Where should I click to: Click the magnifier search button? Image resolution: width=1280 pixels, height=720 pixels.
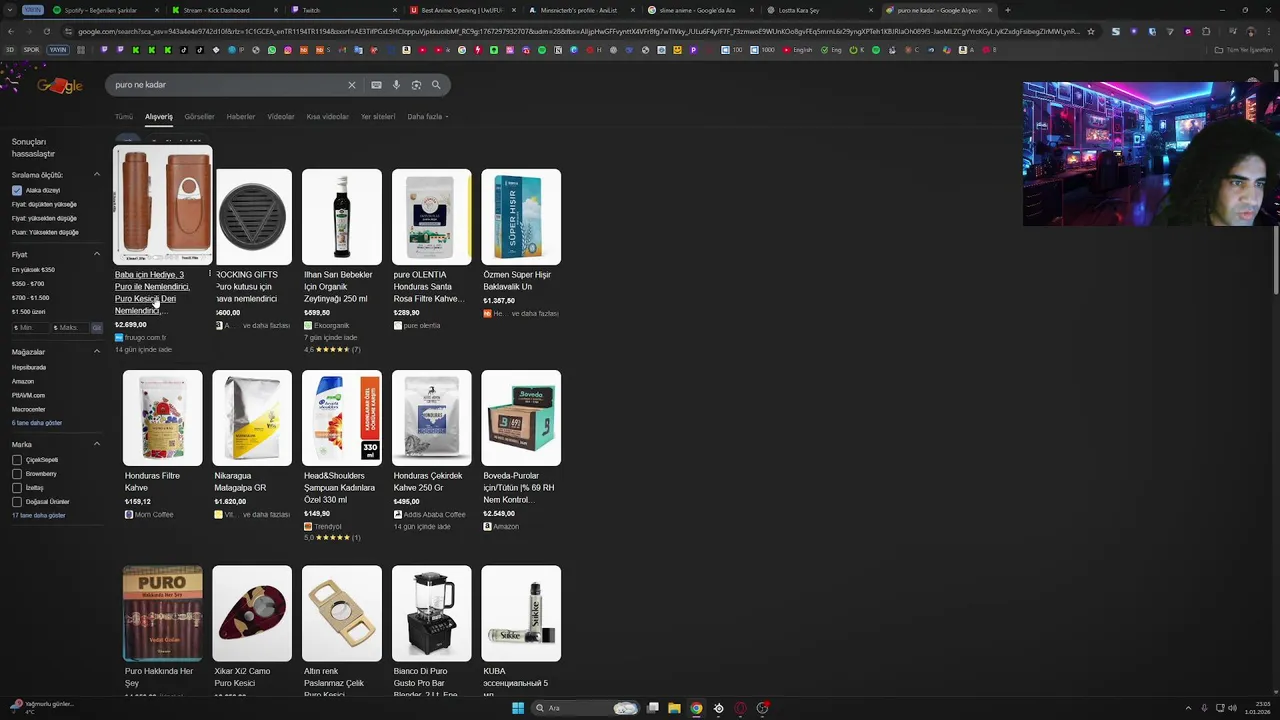436,85
